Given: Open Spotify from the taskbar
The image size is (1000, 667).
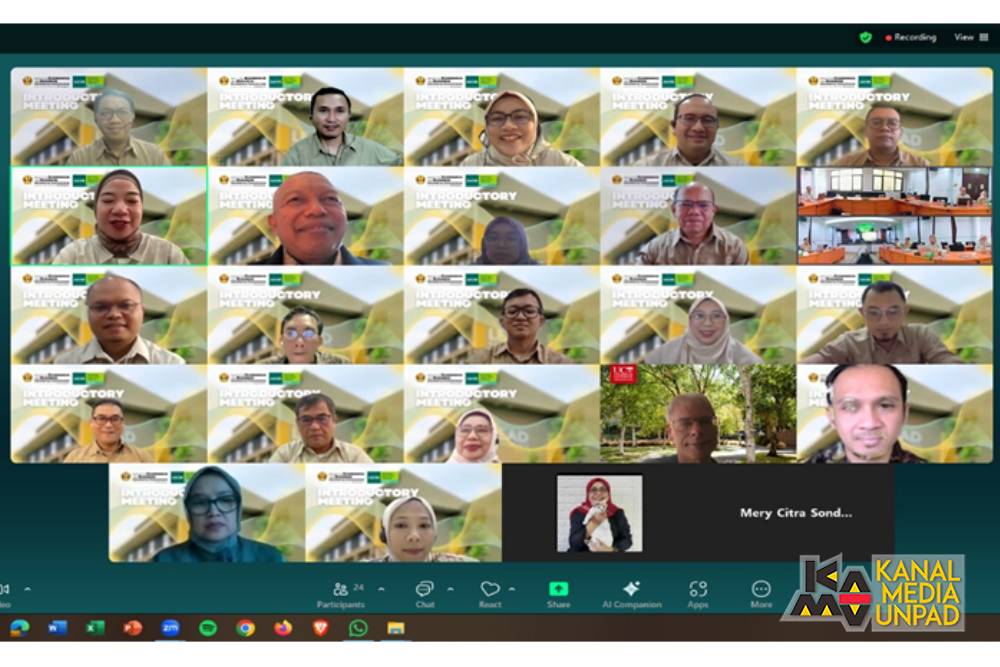Looking at the screenshot, I should pyautogui.click(x=208, y=628).
